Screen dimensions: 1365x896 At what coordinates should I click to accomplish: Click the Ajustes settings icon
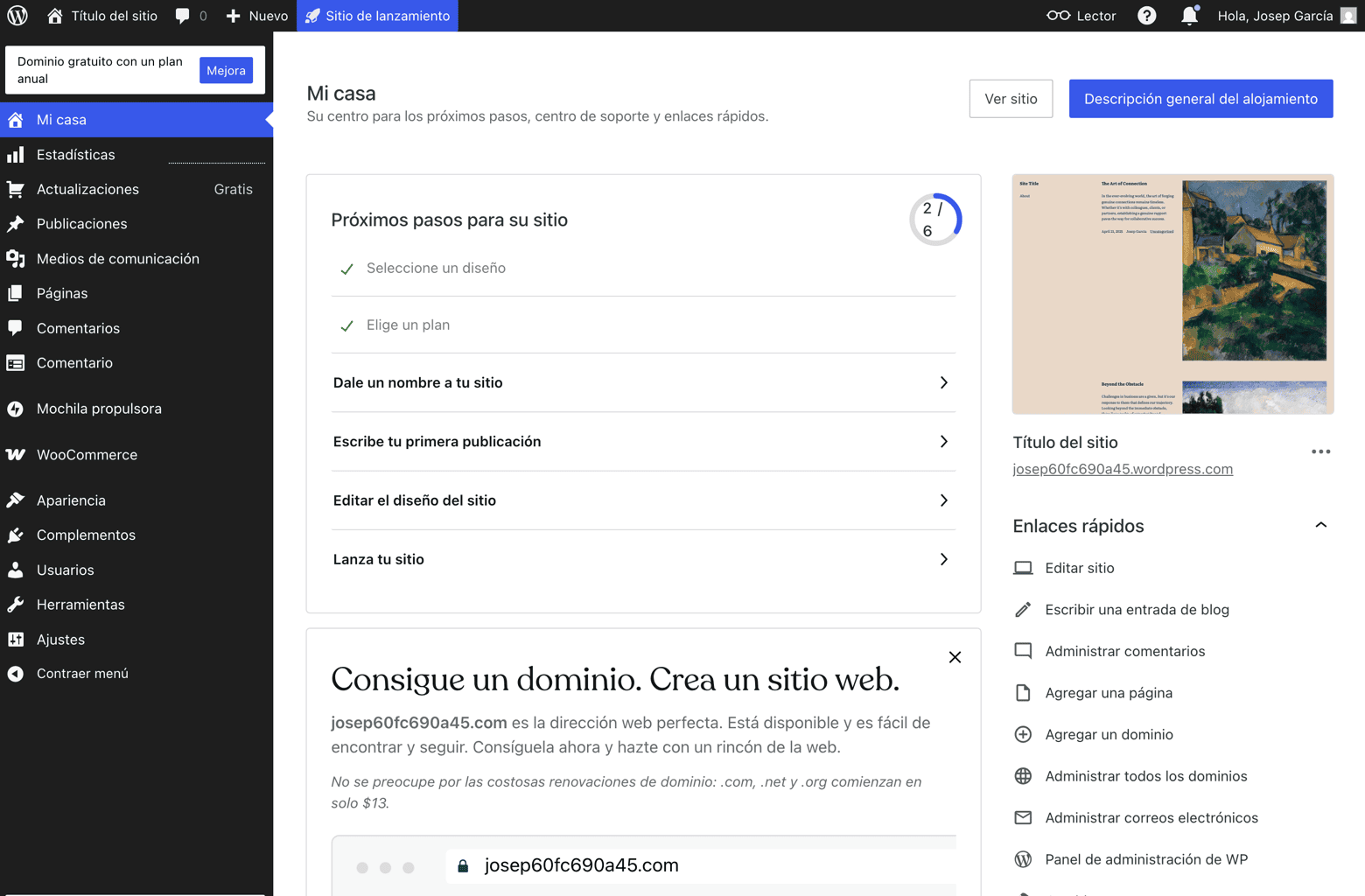pyautogui.click(x=16, y=640)
